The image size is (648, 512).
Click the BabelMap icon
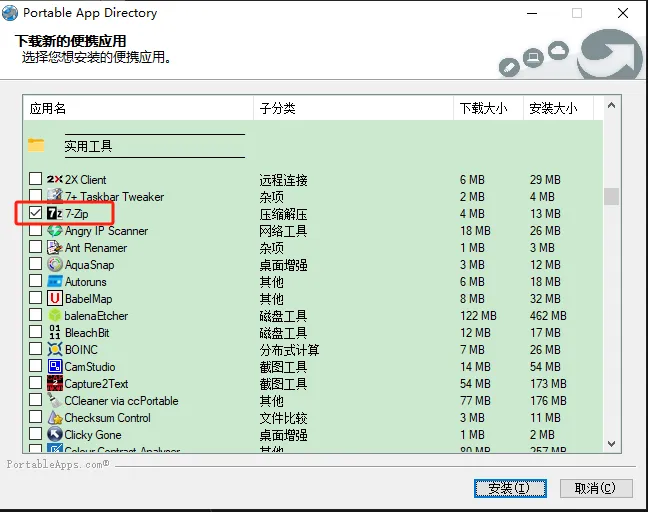pyautogui.click(x=55, y=298)
